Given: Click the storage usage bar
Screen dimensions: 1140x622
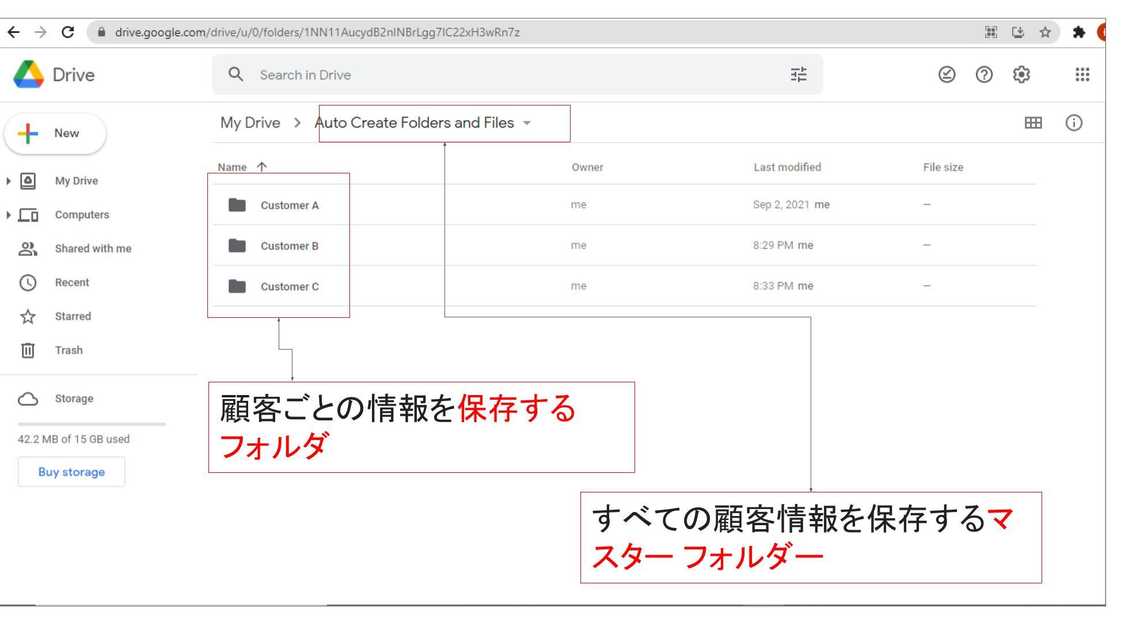Looking at the screenshot, I should pos(92,424).
